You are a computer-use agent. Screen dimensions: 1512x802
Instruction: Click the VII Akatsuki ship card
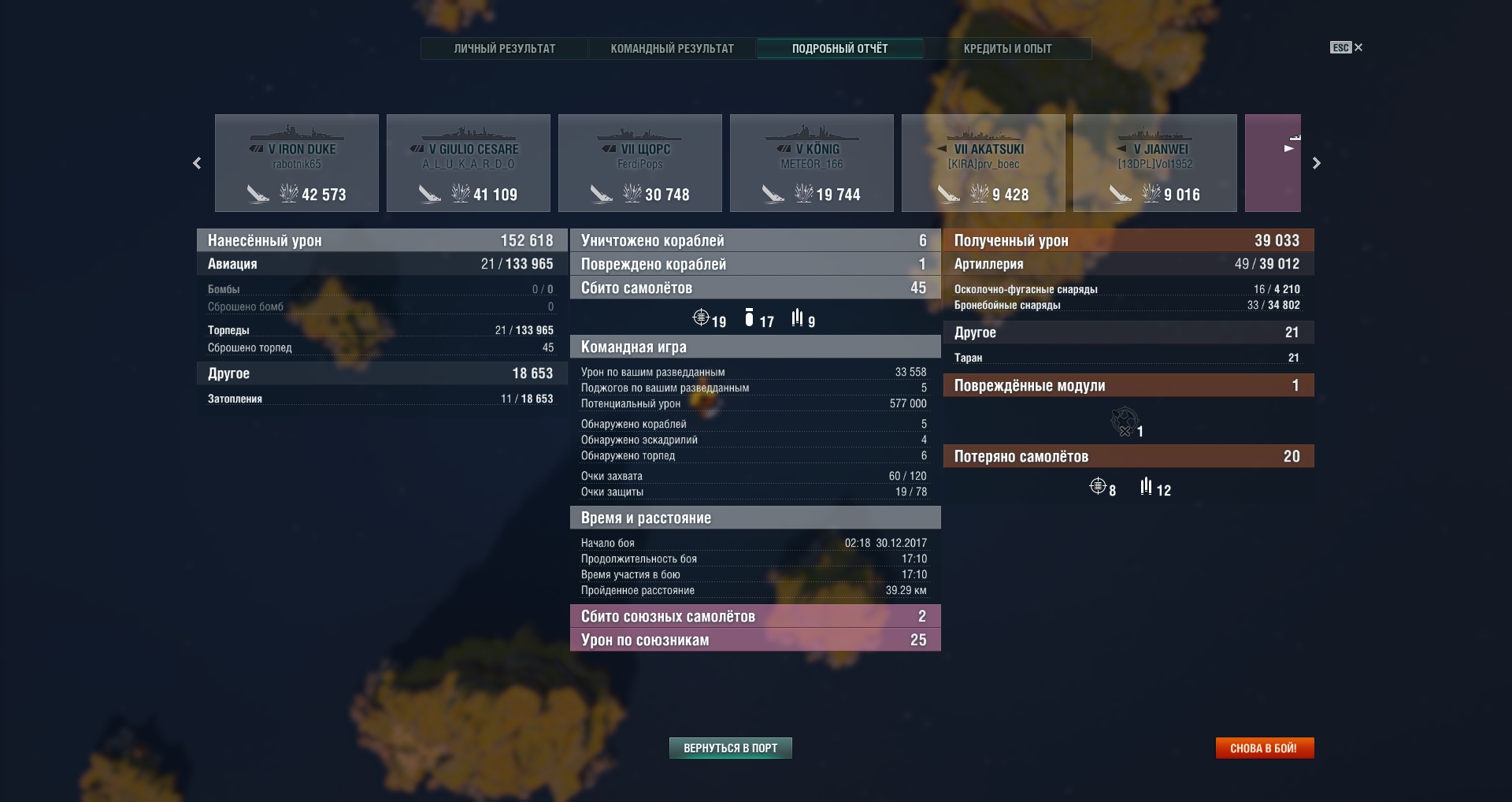click(983, 163)
